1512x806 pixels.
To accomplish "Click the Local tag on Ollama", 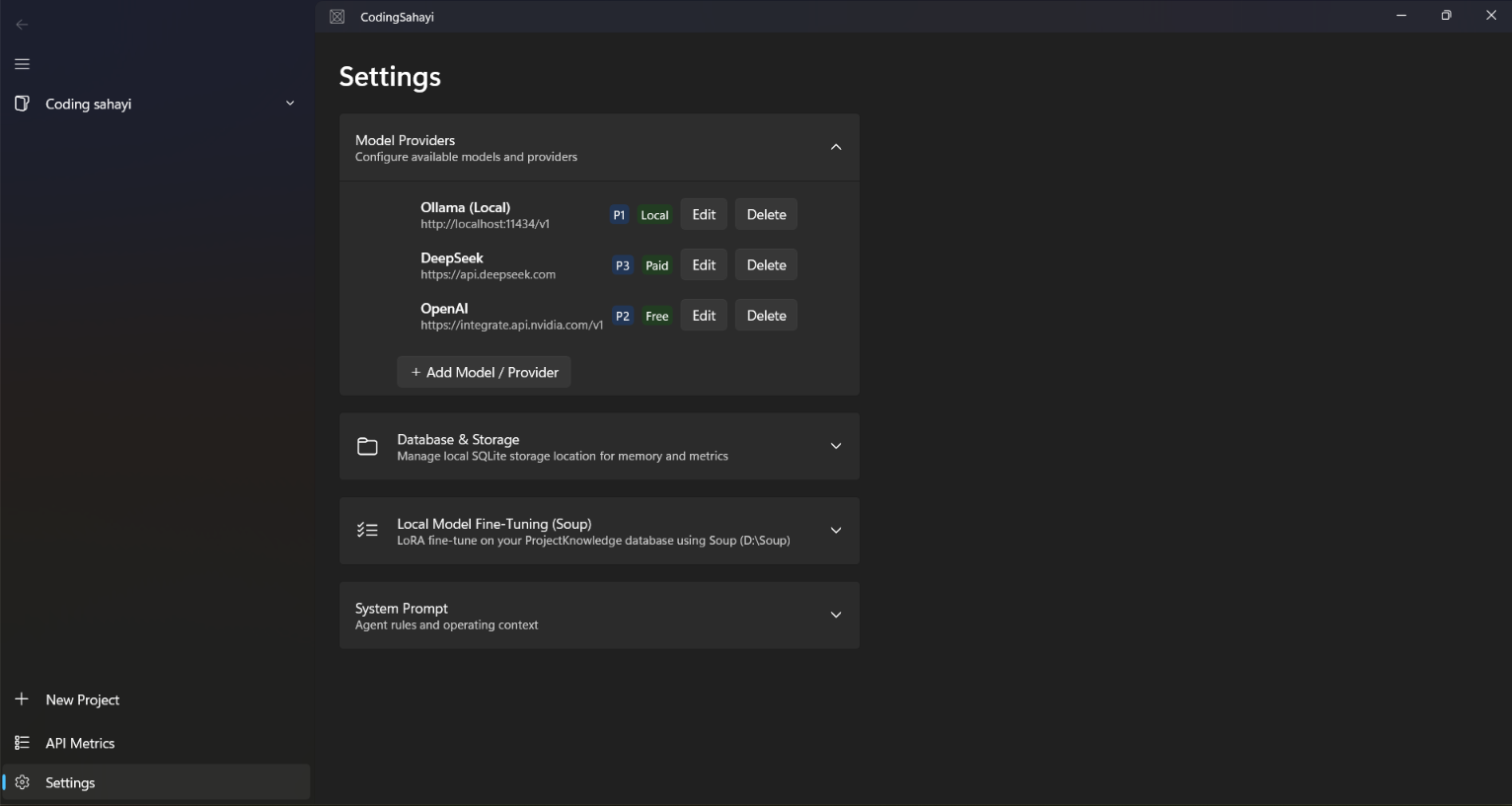I will click(654, 215).
